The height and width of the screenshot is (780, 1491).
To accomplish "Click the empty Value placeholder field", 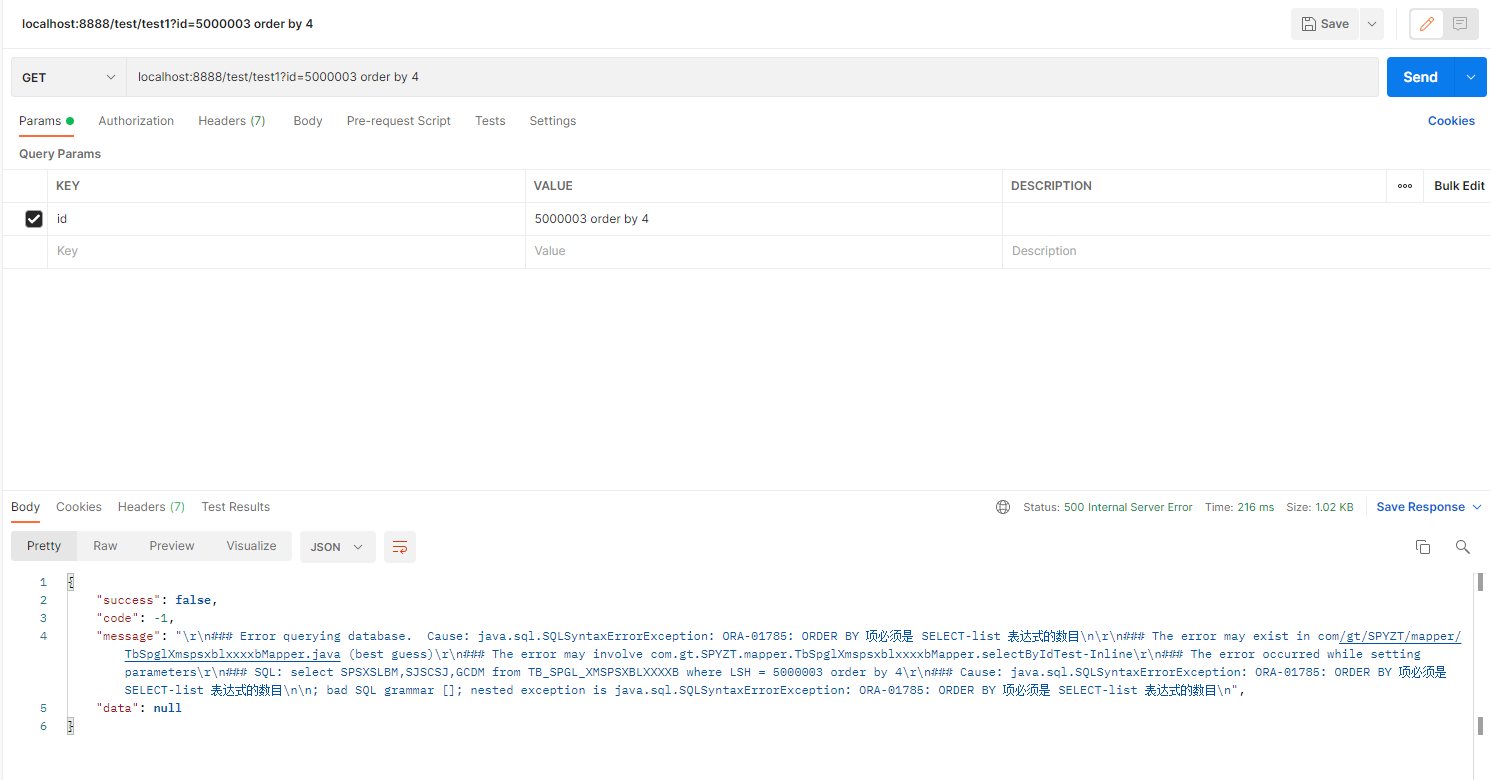I will (764, 251).
